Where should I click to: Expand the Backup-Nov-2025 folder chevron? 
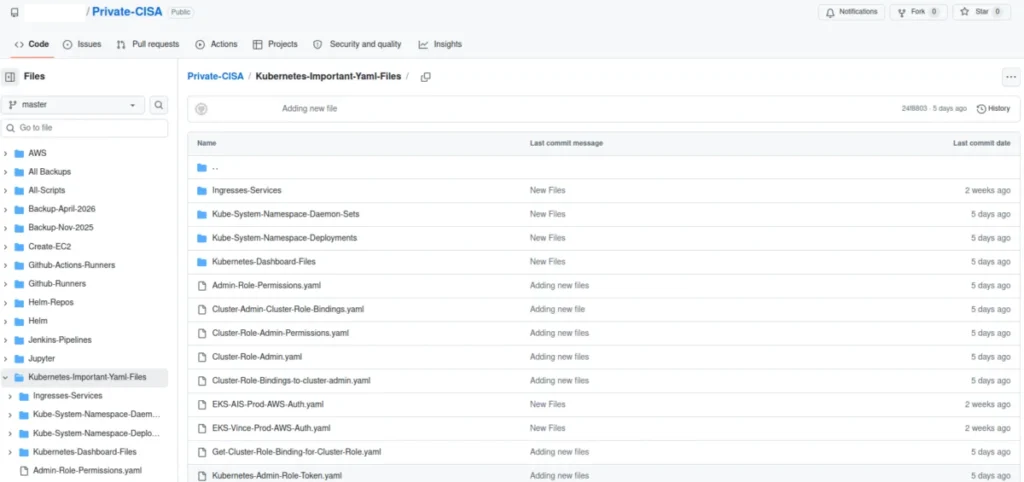tap(6, 228)
